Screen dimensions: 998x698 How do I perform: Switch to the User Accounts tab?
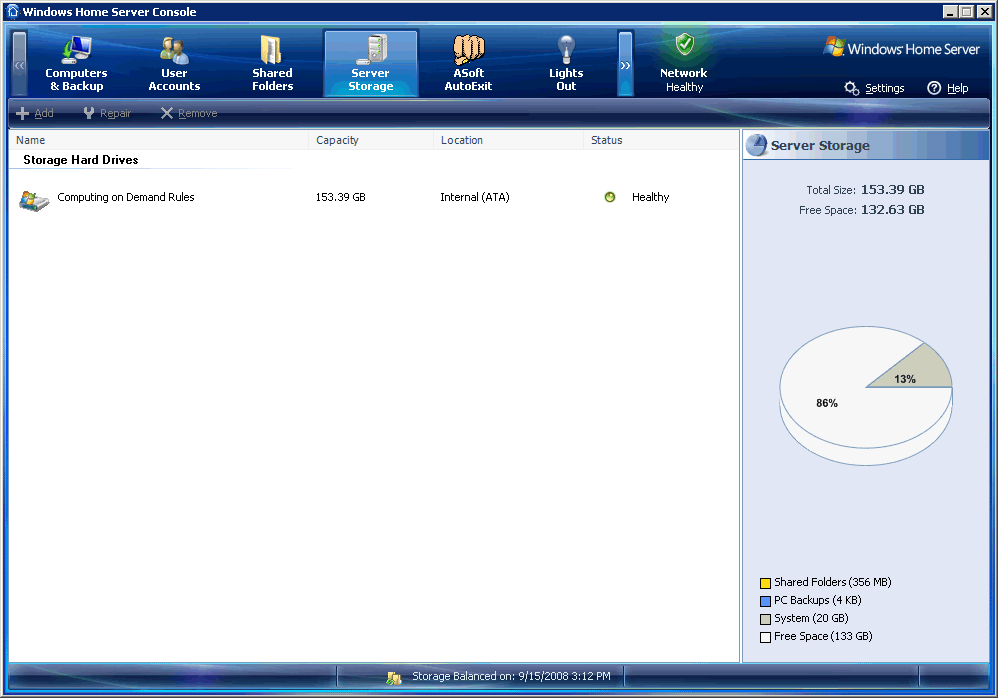click(174, 64)
